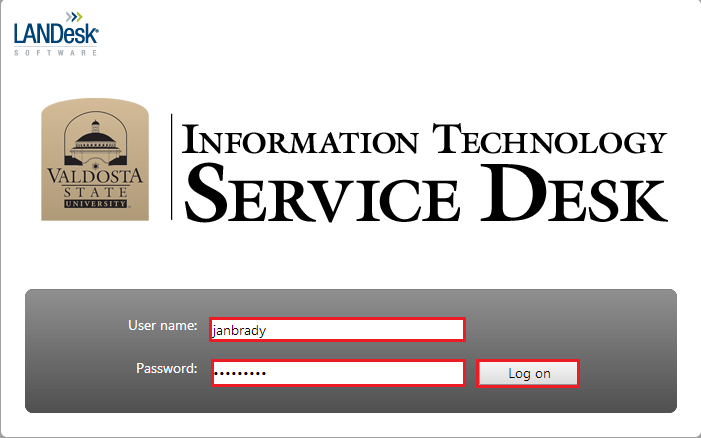The height and width of the screenshot is (438, 701).
Task: Click the Log on button
Action: pos(528,373)
